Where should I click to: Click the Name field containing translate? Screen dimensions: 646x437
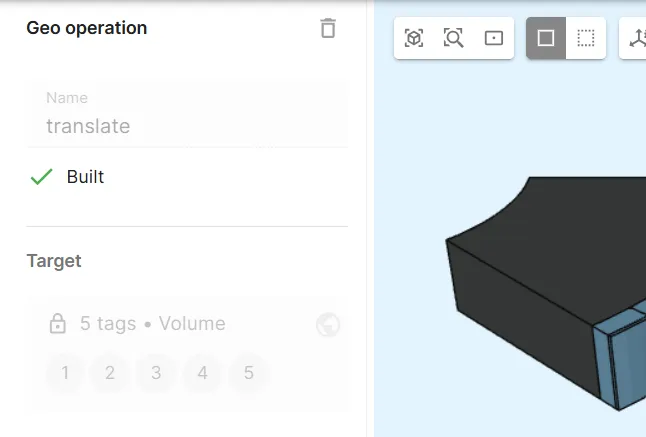[186, 126]
